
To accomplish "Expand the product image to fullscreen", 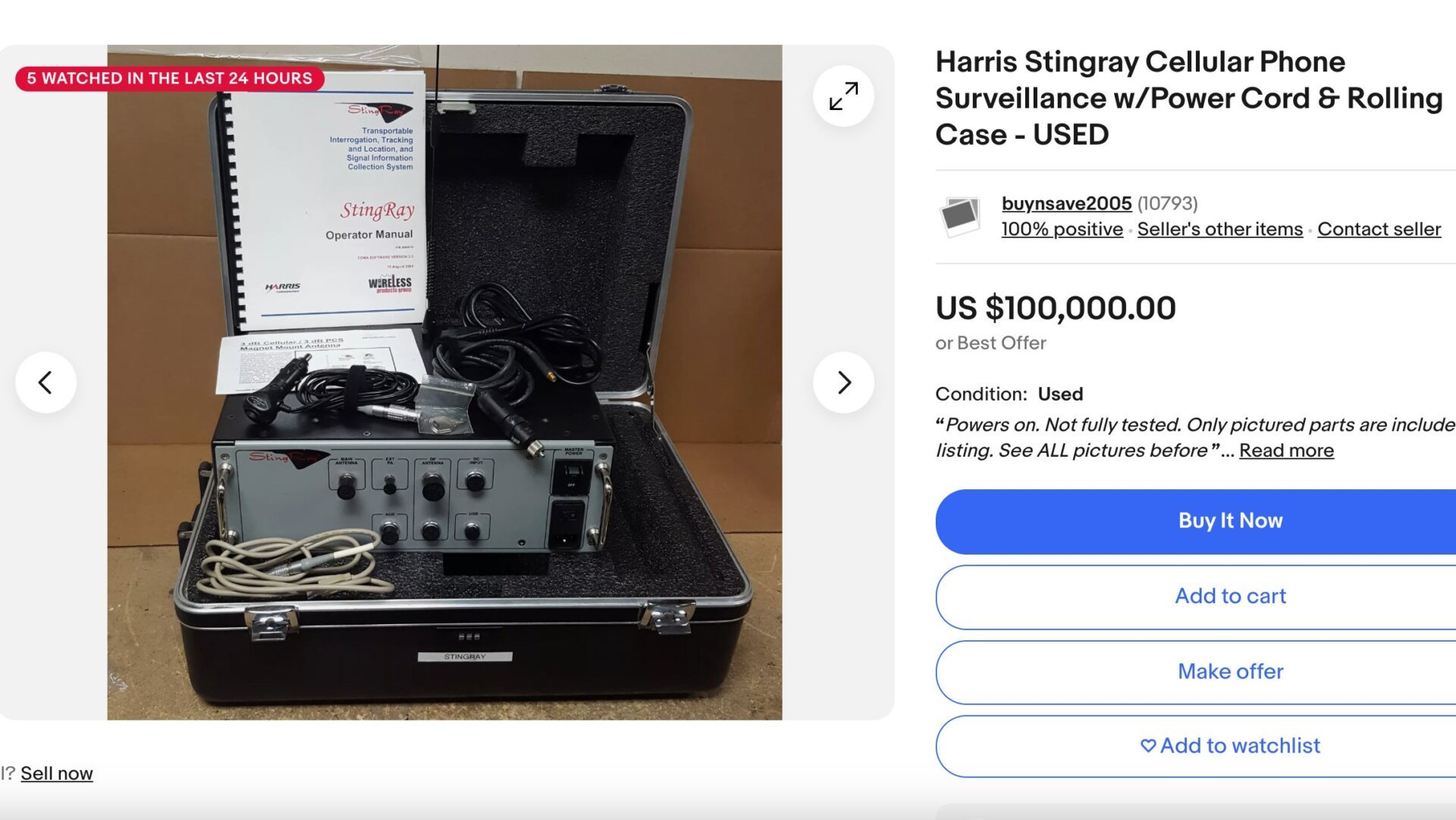I will pyautogui.click(x=843, y=96).
